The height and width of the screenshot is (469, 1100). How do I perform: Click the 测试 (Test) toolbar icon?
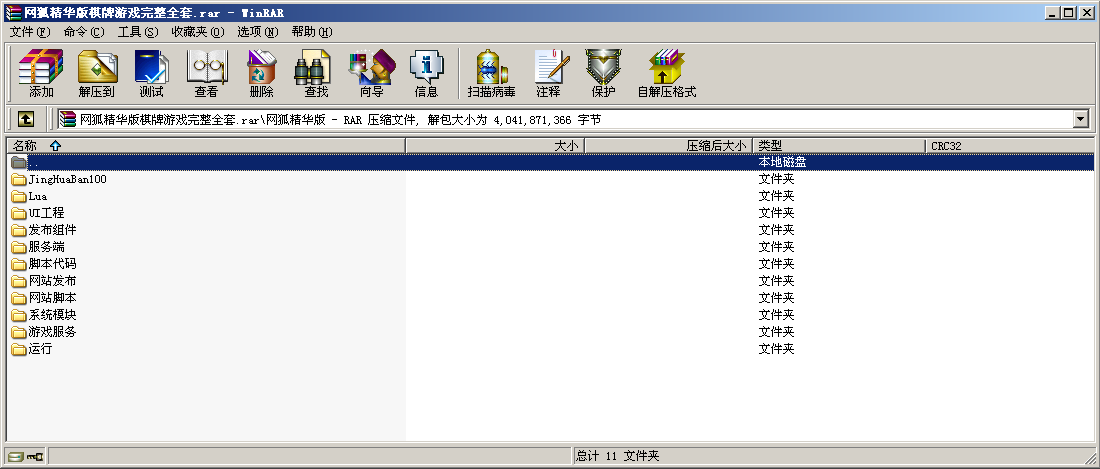pyautogui.click(x=152, y=67)
